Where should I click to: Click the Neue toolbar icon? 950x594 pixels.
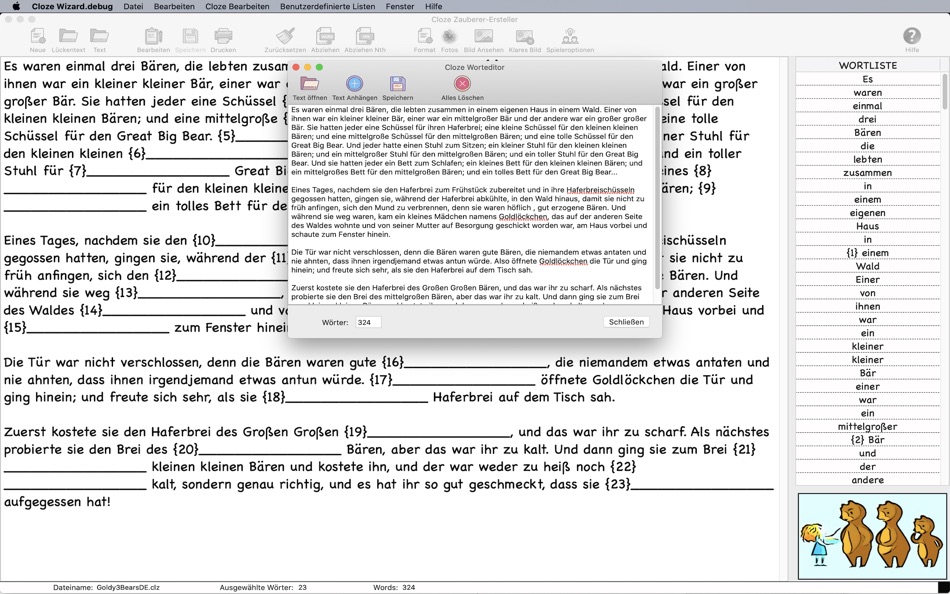[x=38, y=36]
